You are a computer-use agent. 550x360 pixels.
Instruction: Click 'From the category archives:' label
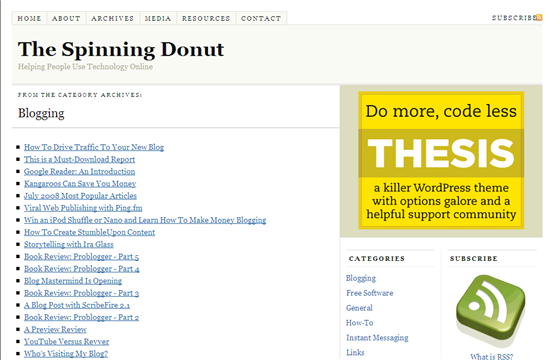(80, 95)
